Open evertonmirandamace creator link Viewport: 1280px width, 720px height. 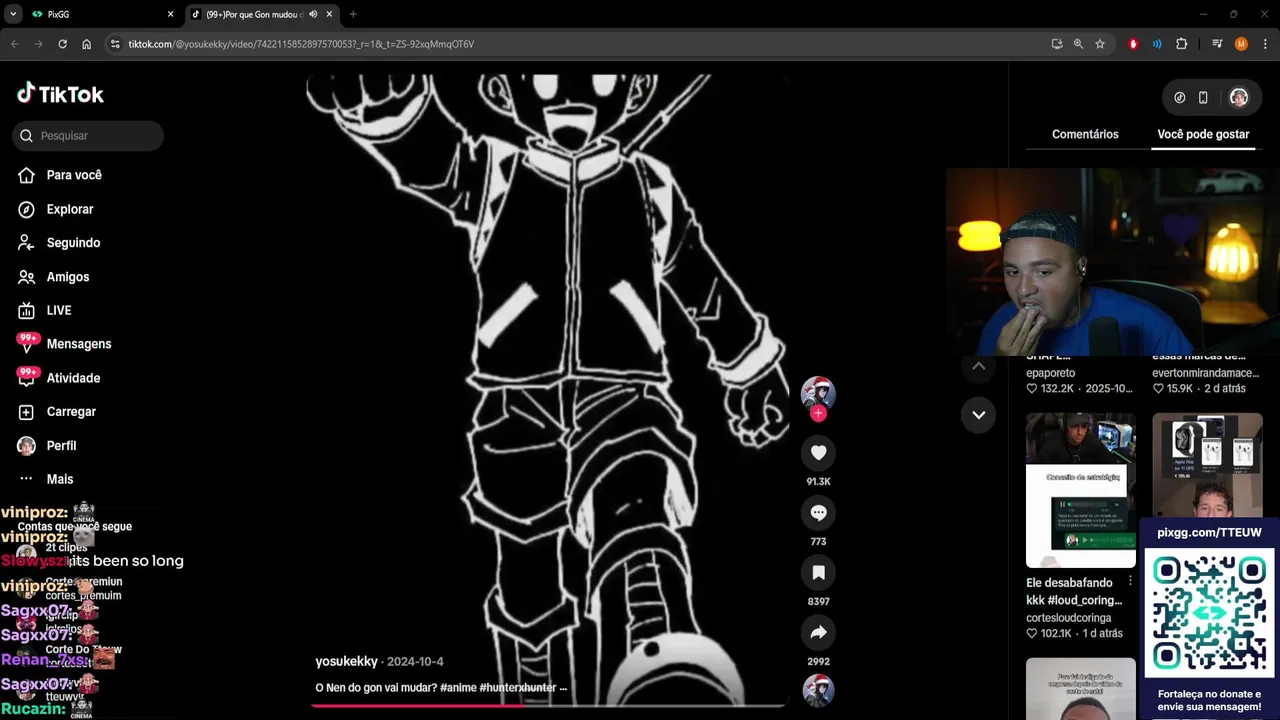(1205, 373)
